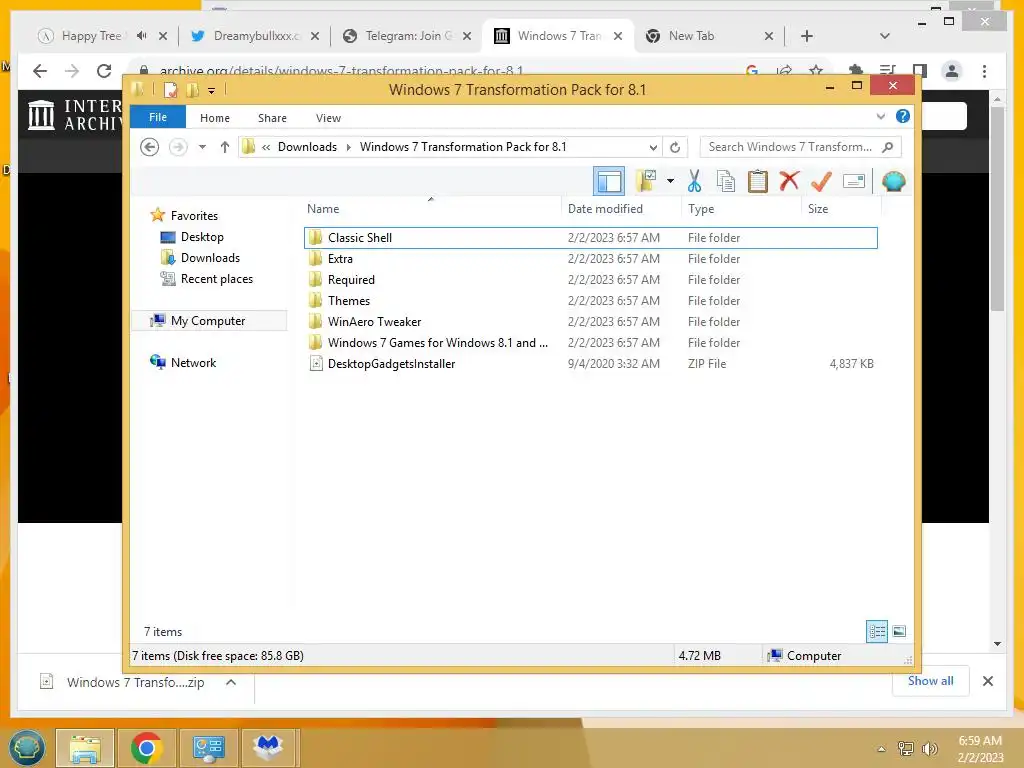Open Explorer help question mark icon
Screen dimensions: 1024x768
point(903,116)
